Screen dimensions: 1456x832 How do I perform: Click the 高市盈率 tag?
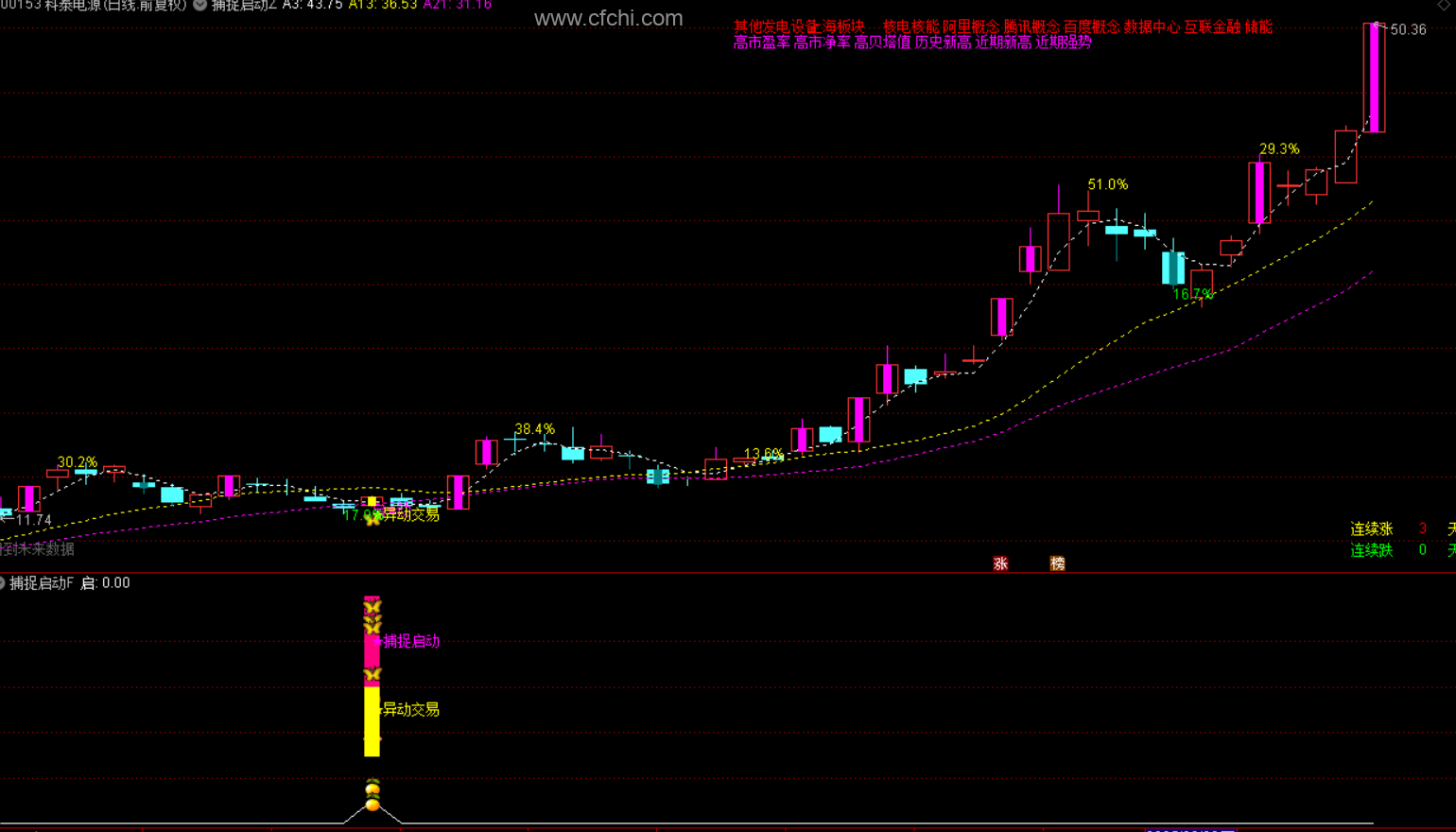click(x=762, y=43)
